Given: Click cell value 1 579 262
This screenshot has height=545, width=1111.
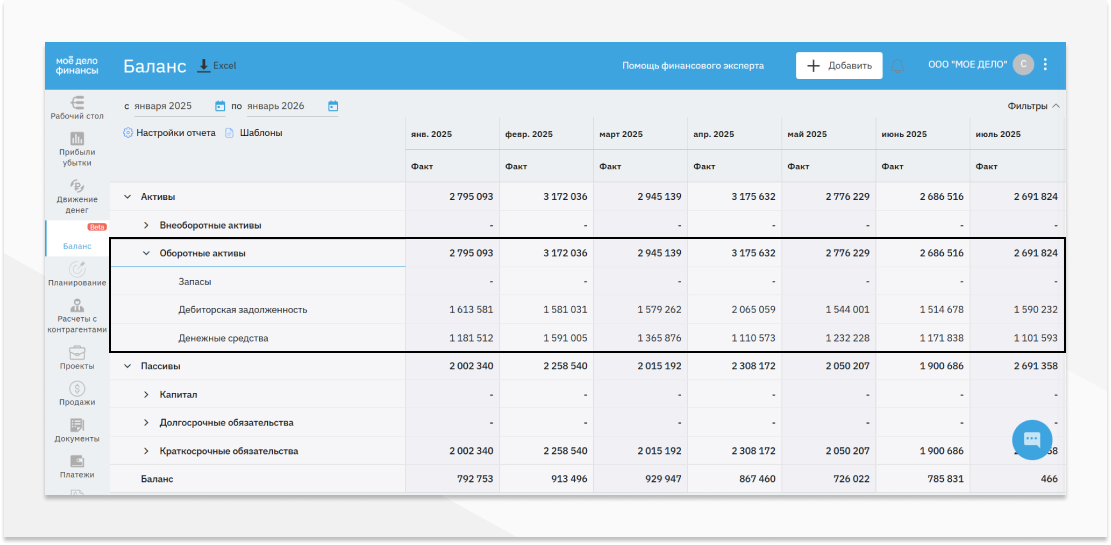Looking at the screenshot, I should pyautogui.click(x=659, y=310).
